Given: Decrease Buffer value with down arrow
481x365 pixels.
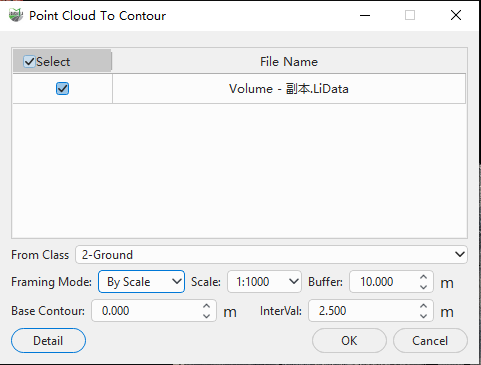Looking at the screenshot, I should point(423,287).
